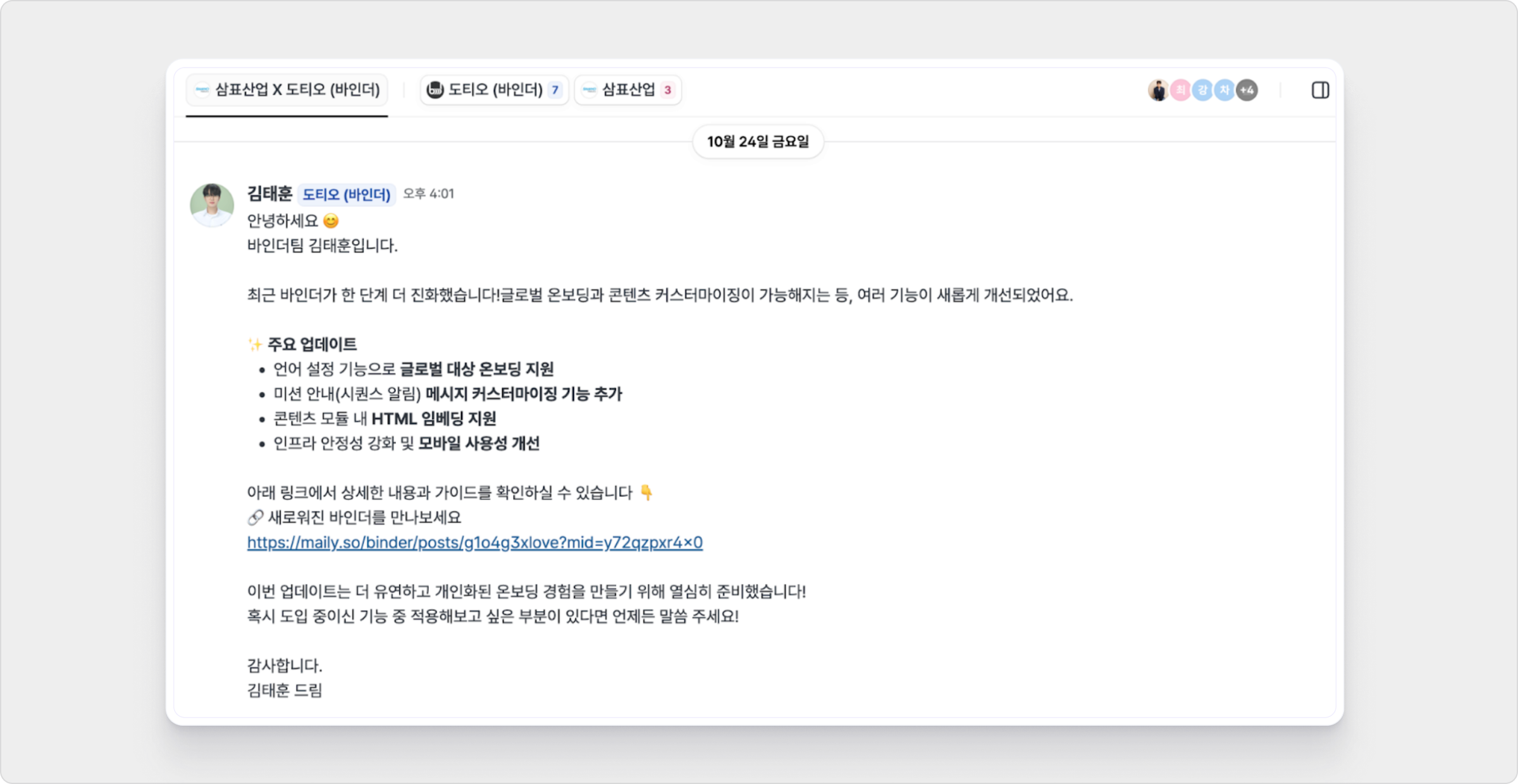Screen dimensions: 1518x784
Task: Click the first participant photo avatar
Action: (1159, 90)
